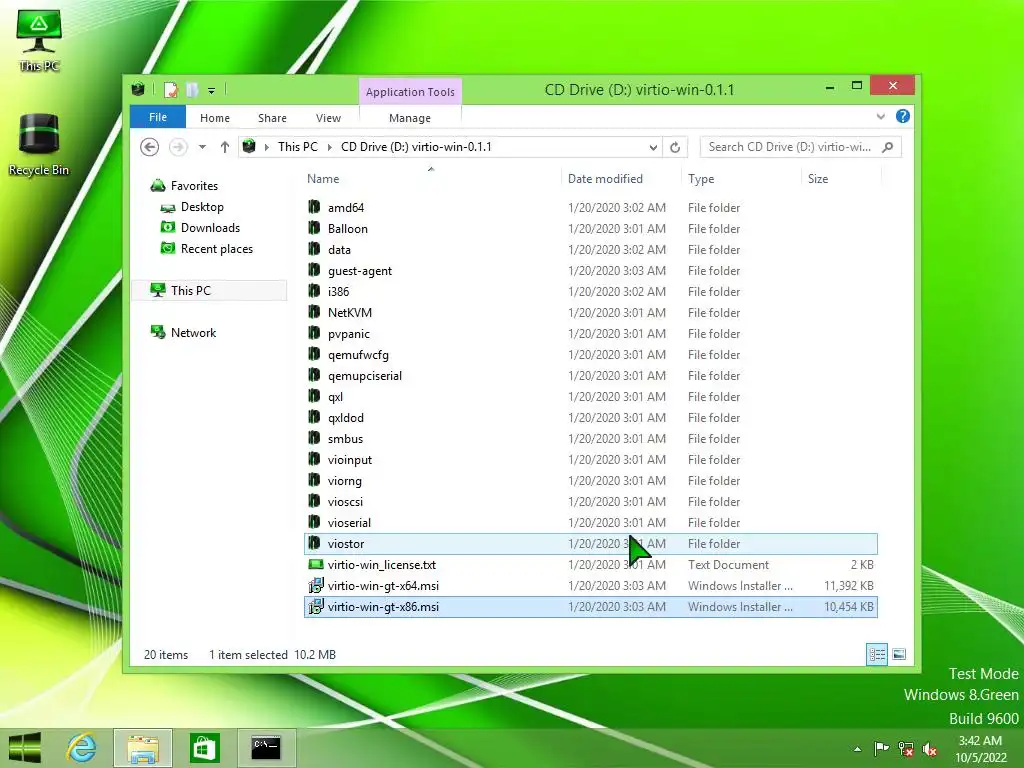Open Explorer Help question mark

point(903,116)
